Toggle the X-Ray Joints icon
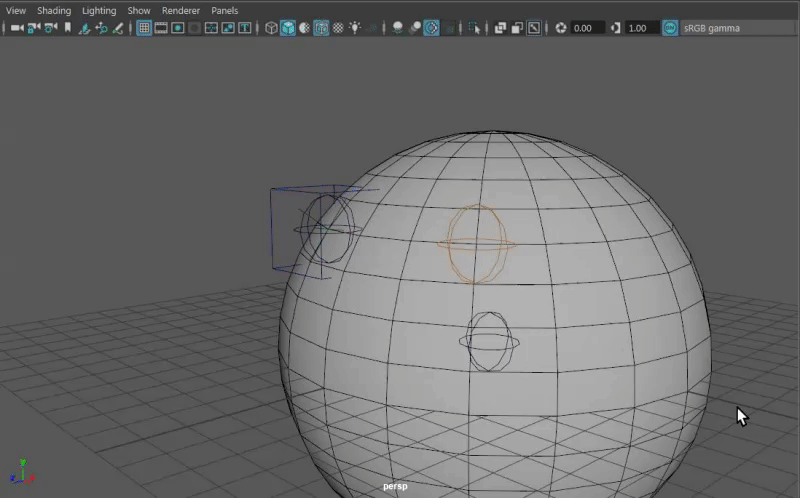The width and height of the screenshot is (800, 498). point(534,28)
